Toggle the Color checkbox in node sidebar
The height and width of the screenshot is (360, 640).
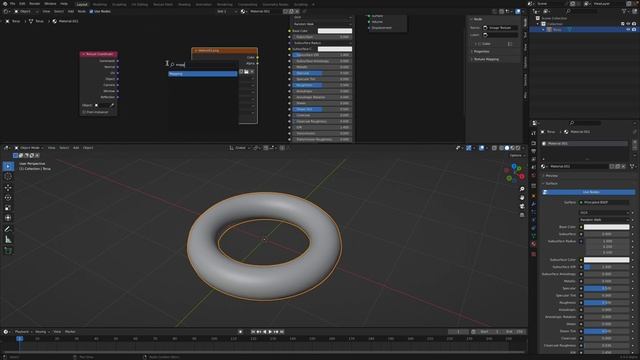click(479, 44)
